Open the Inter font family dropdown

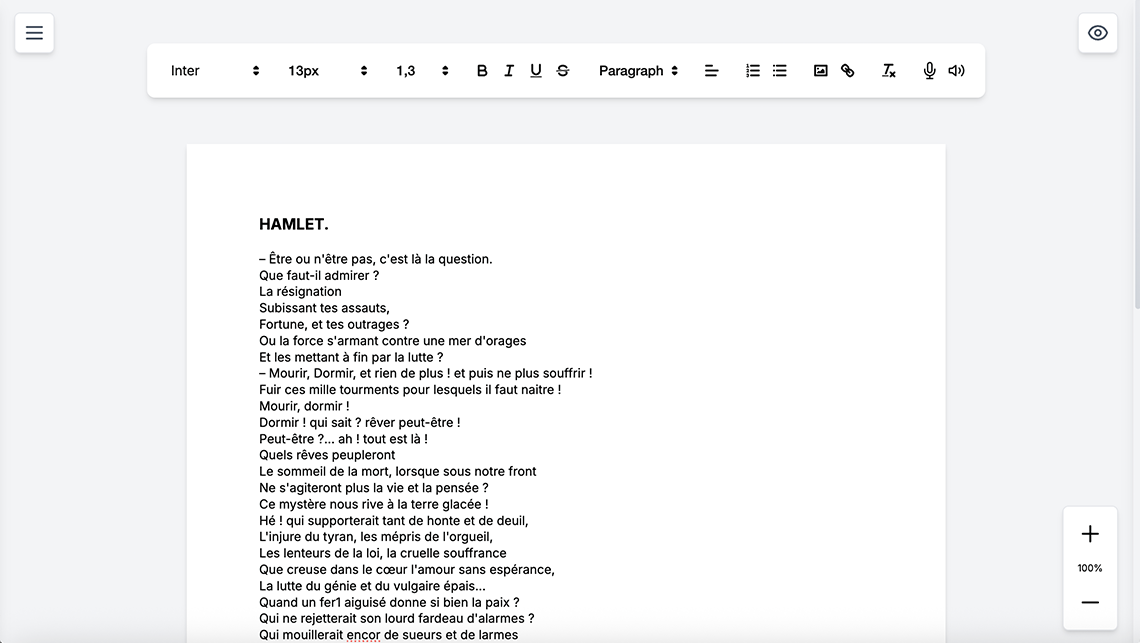point(214,71)
